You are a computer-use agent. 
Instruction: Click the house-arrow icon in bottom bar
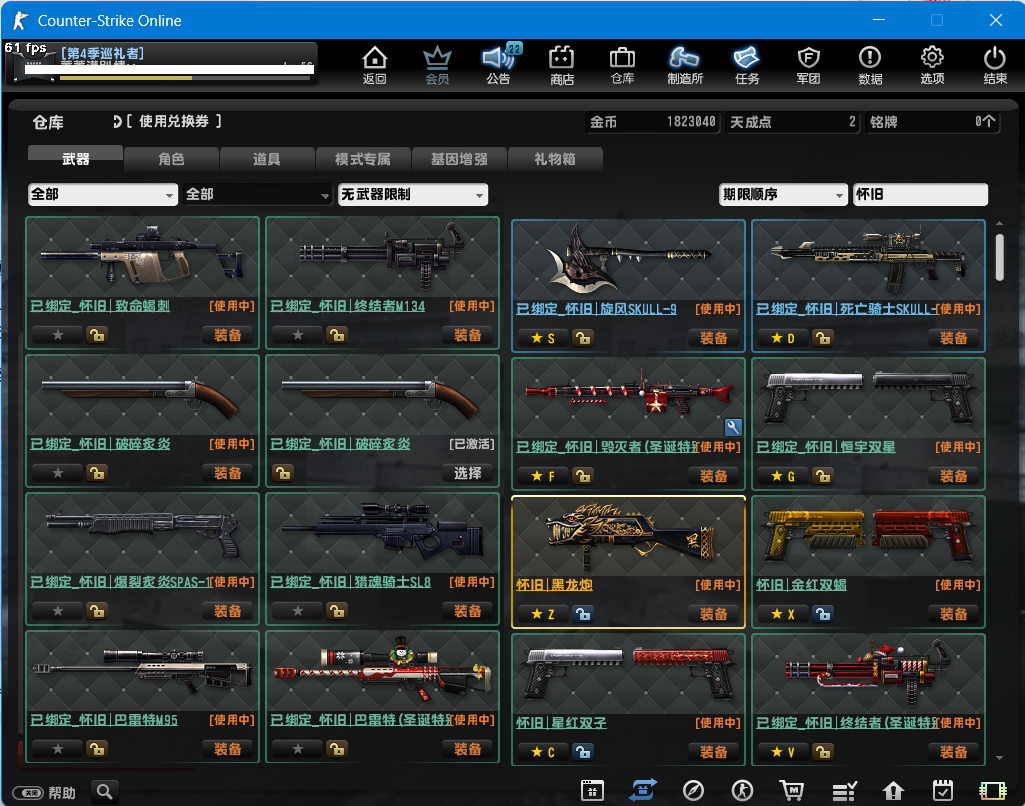click(x=893, y=791)
